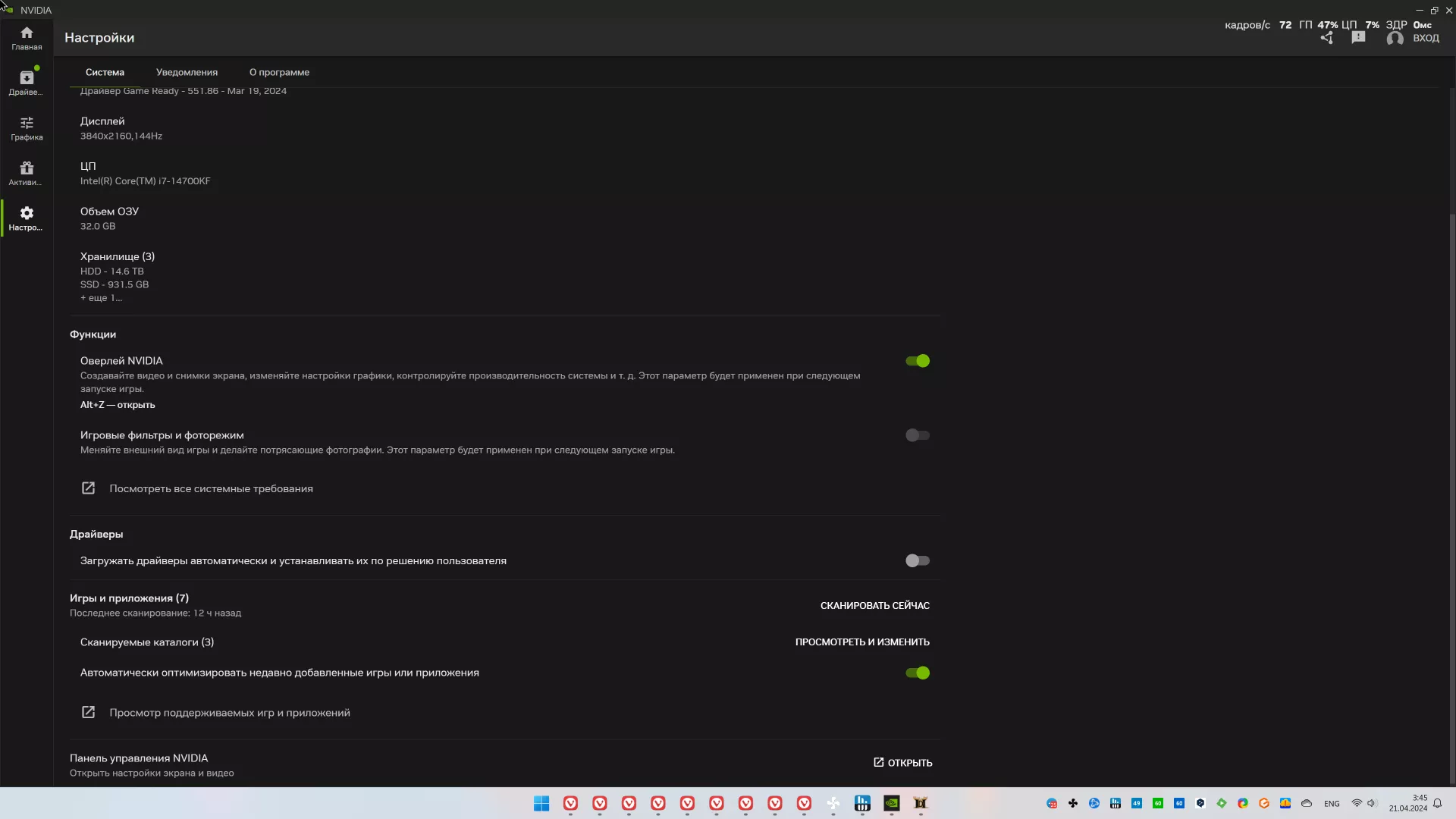Open Посмотреть все системные требования link
The width and height of the screenshot is (1456, 819).
point(197,488)
